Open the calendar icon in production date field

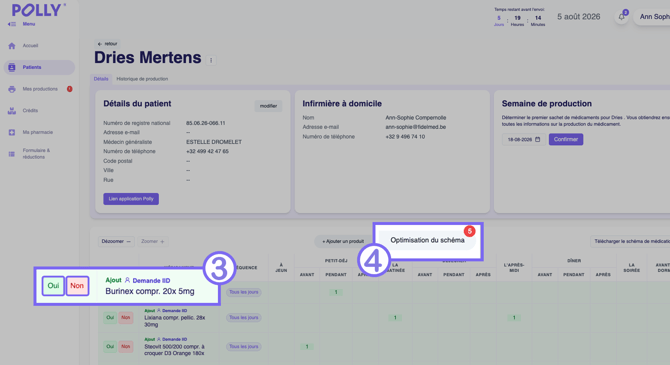(x=538, y=139)
